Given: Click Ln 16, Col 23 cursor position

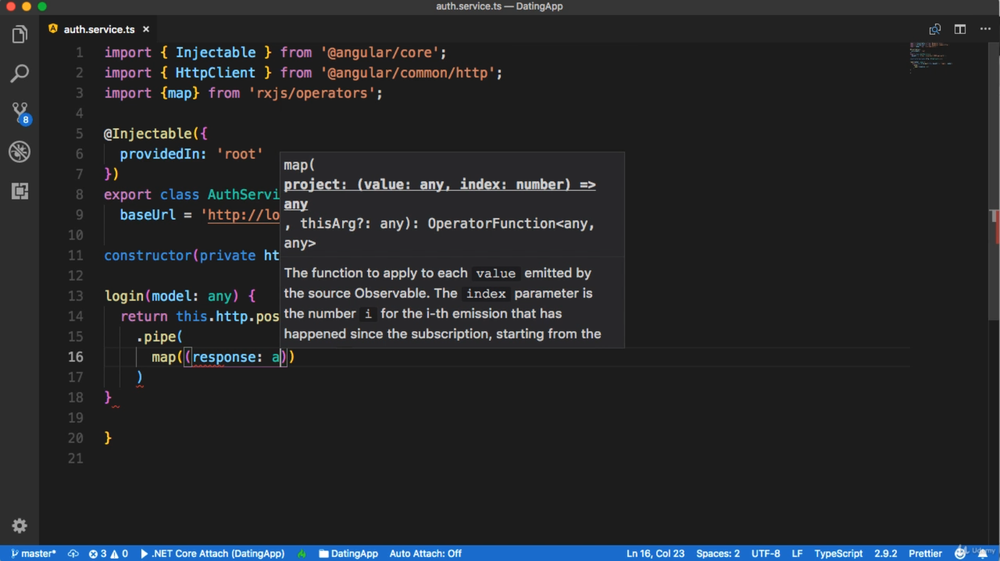Looking at the screenshot, I should pos(655,553).
